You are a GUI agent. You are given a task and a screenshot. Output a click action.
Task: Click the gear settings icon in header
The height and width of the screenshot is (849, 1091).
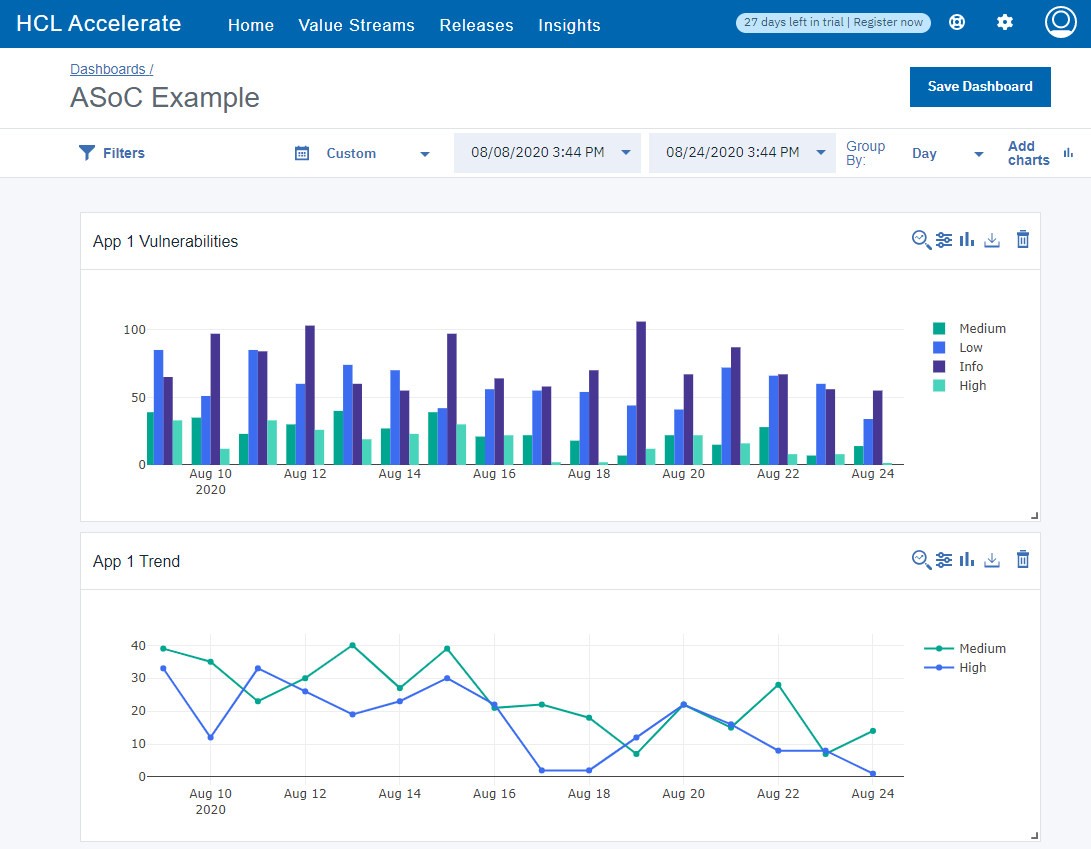[x=1005, y=22]
